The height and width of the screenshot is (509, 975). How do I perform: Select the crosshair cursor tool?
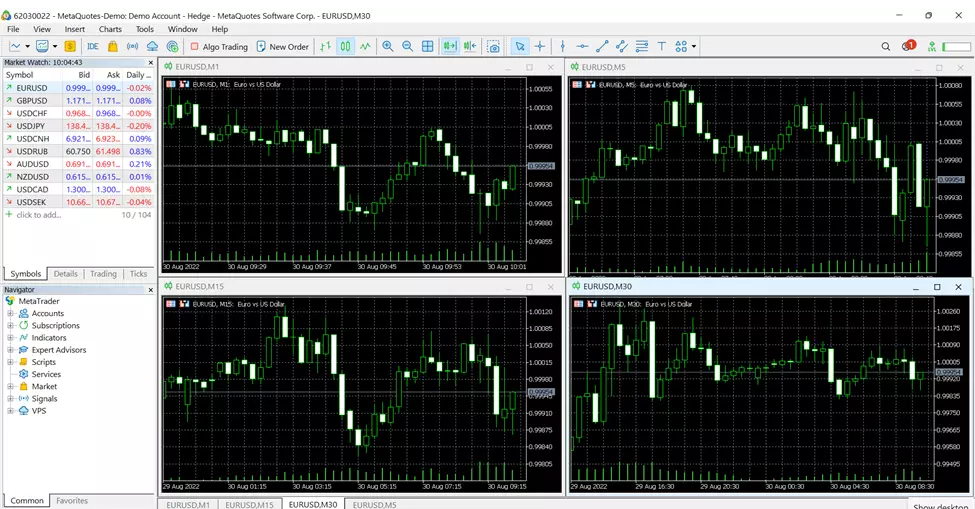[x=540, y=46]
